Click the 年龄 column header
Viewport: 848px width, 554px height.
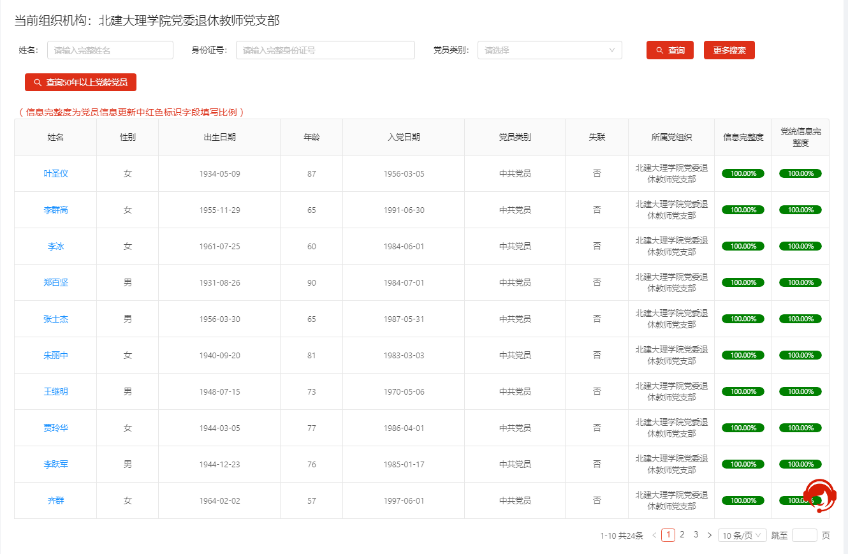[311, 137]
